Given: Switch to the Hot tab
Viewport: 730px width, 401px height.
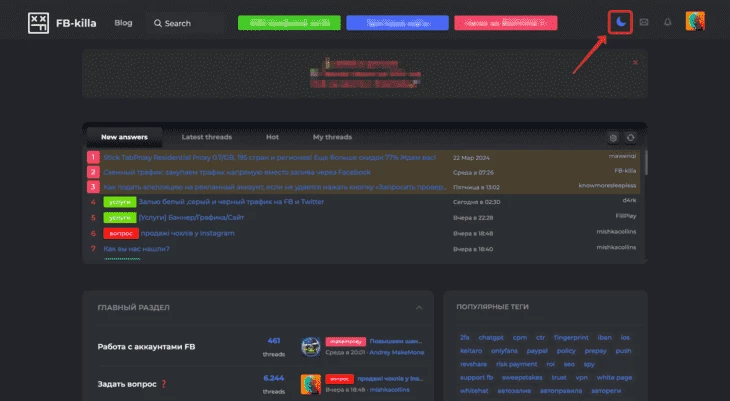Looking at the screenshot, I should pyautogui.click(x=272, y=137).
